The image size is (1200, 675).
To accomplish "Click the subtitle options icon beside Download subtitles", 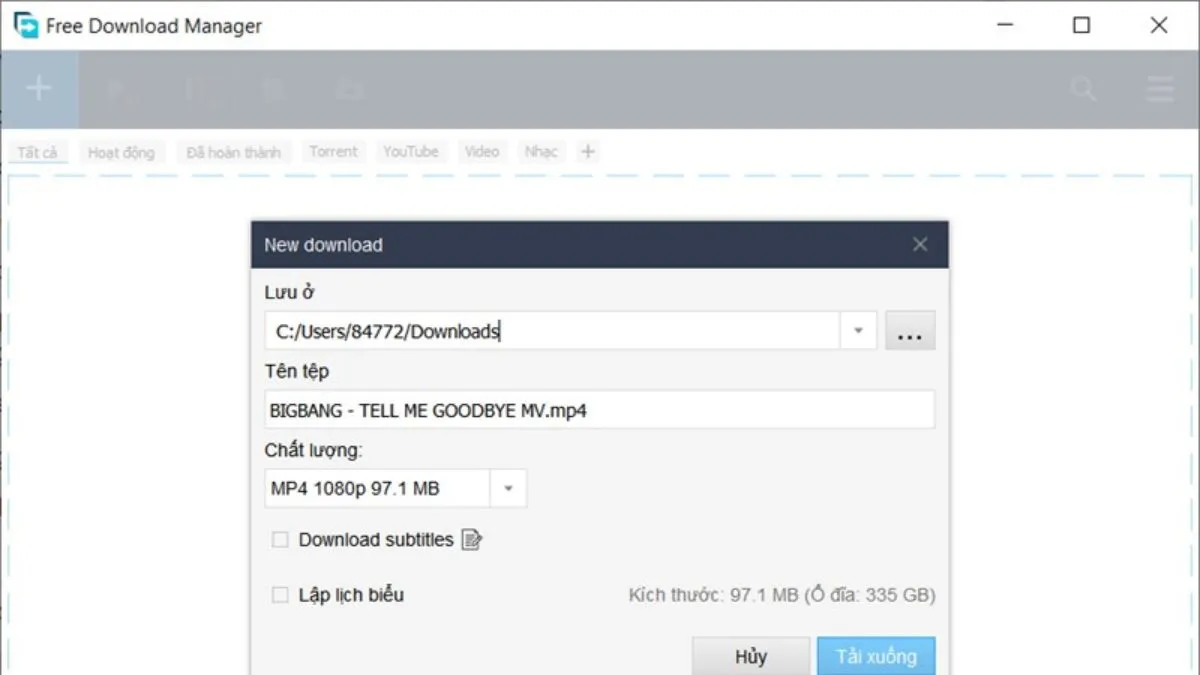I will pyautogui.click(x=472, y=540).
